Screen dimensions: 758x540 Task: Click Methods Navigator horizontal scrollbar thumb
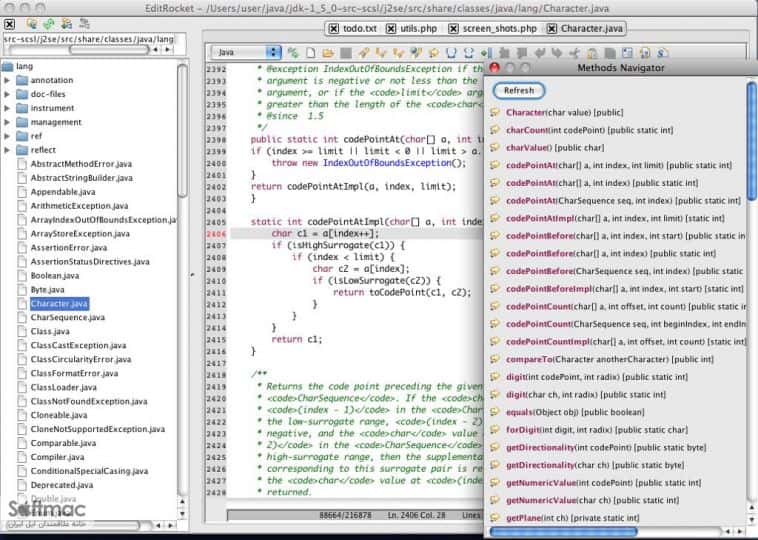click(563, 531)
